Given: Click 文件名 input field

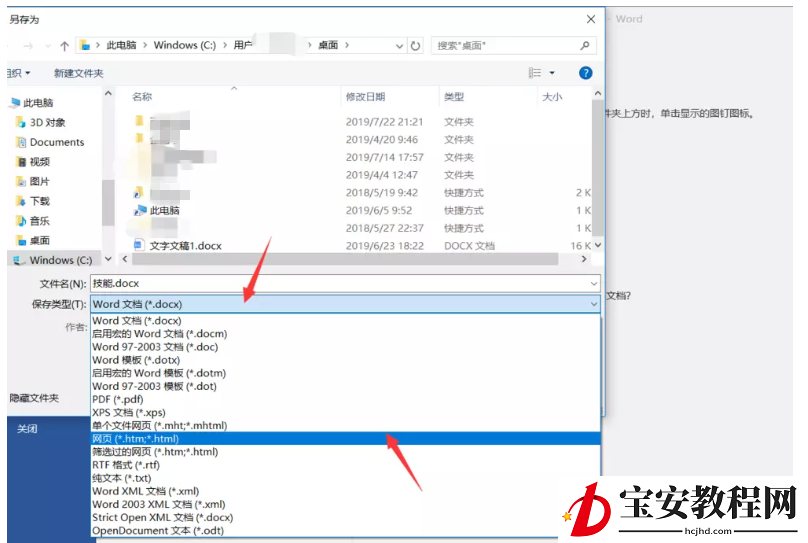Looking at the screenshot, I should coord(339,283).
